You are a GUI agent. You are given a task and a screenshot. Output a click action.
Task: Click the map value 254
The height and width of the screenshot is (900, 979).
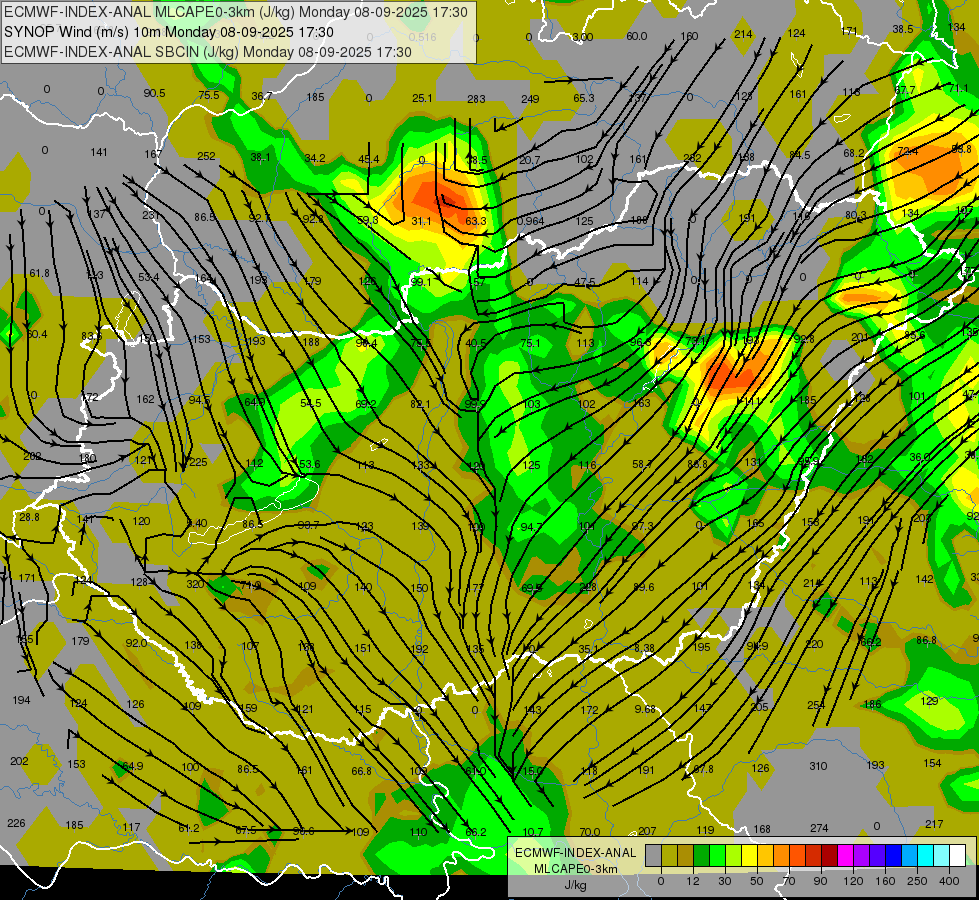816,705
